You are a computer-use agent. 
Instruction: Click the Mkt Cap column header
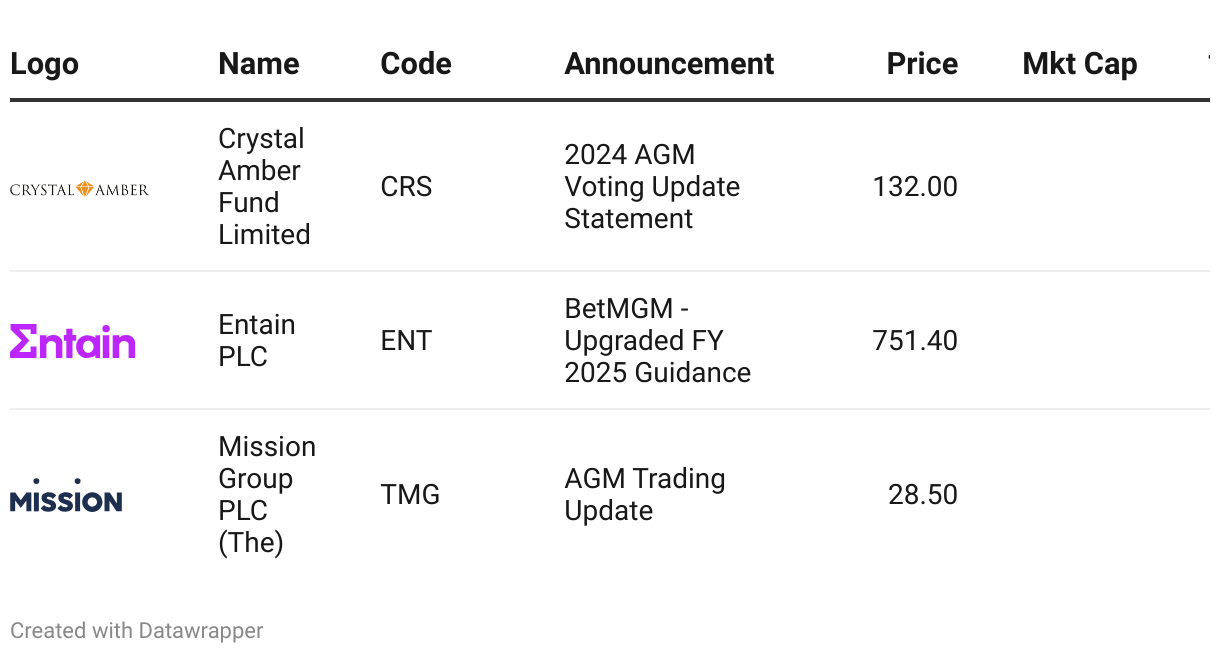click(1079, 64)
